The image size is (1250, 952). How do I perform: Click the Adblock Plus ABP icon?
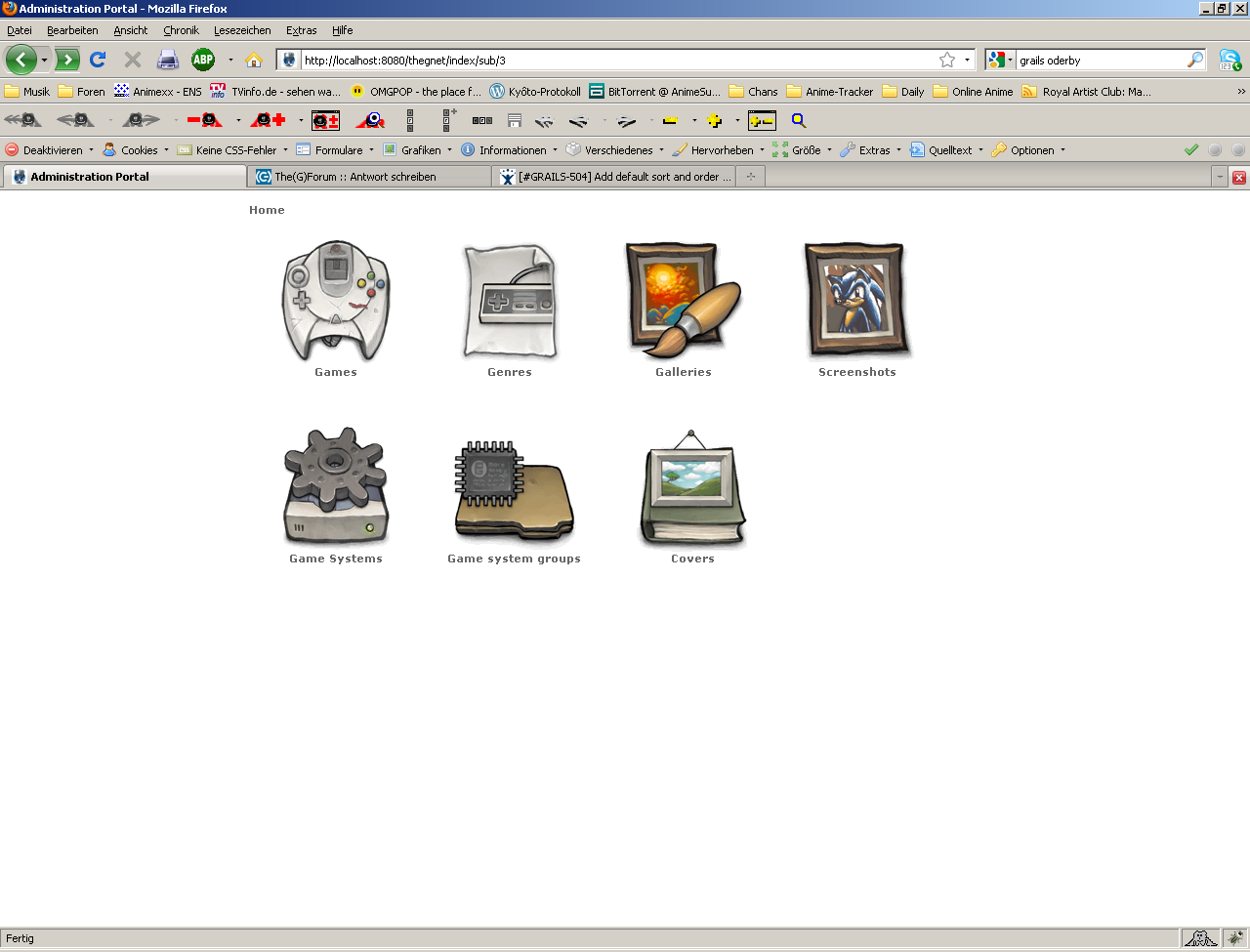click(x=203, y=60)
